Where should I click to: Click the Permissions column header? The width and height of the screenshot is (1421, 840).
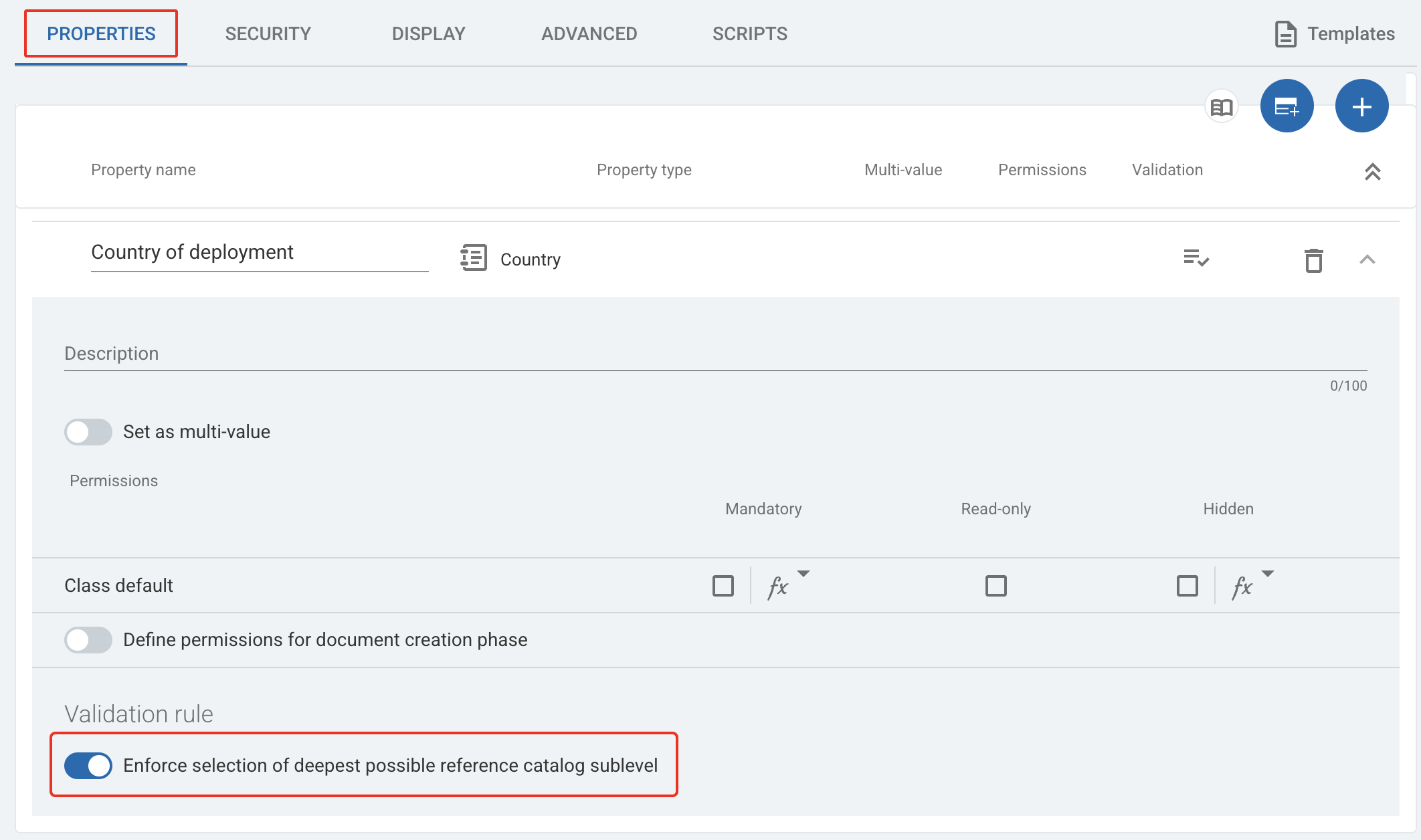click(1042, 170)
